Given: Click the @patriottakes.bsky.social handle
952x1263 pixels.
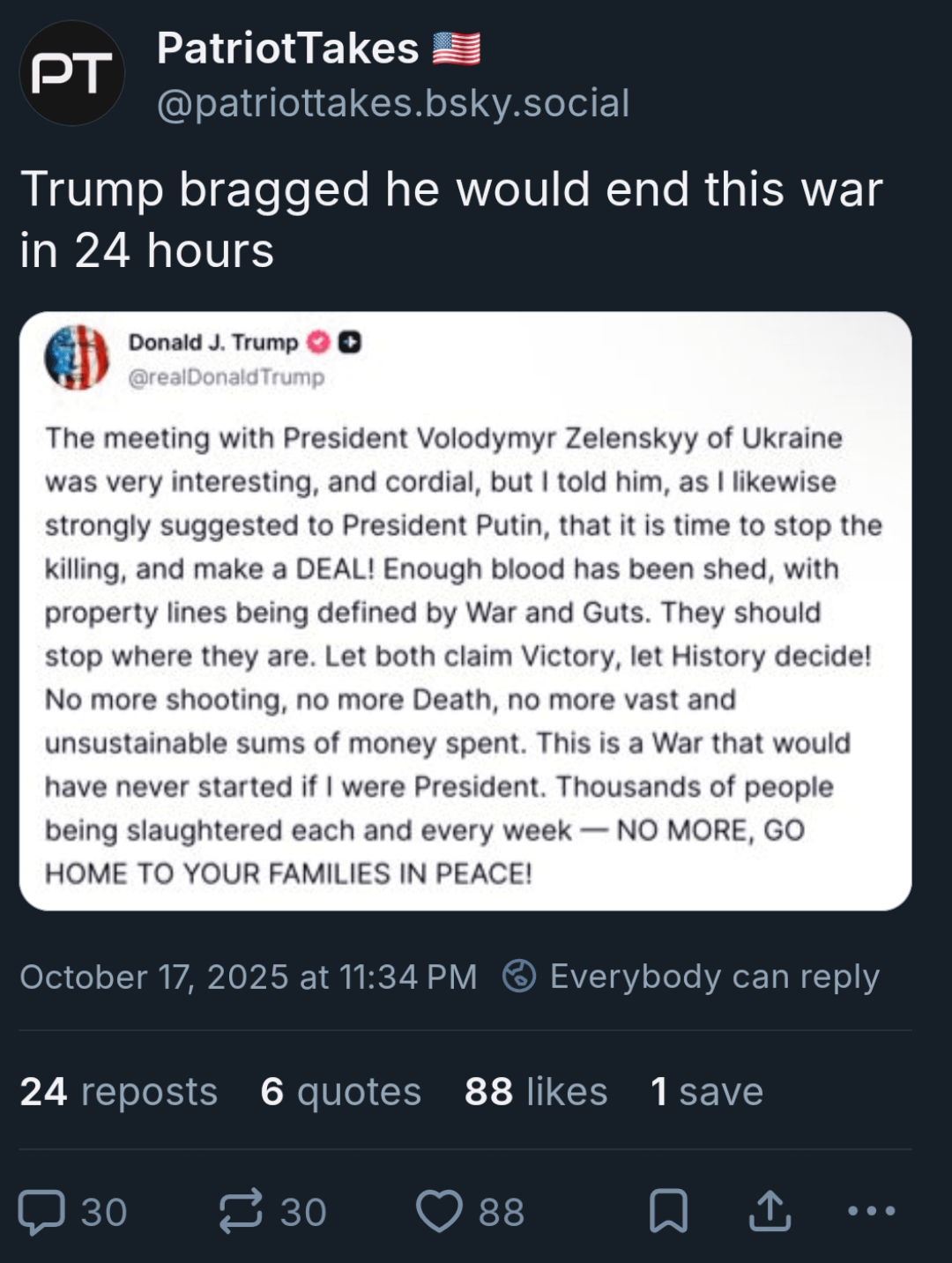Looking at the screenshot, I should (x=393, y=103).
